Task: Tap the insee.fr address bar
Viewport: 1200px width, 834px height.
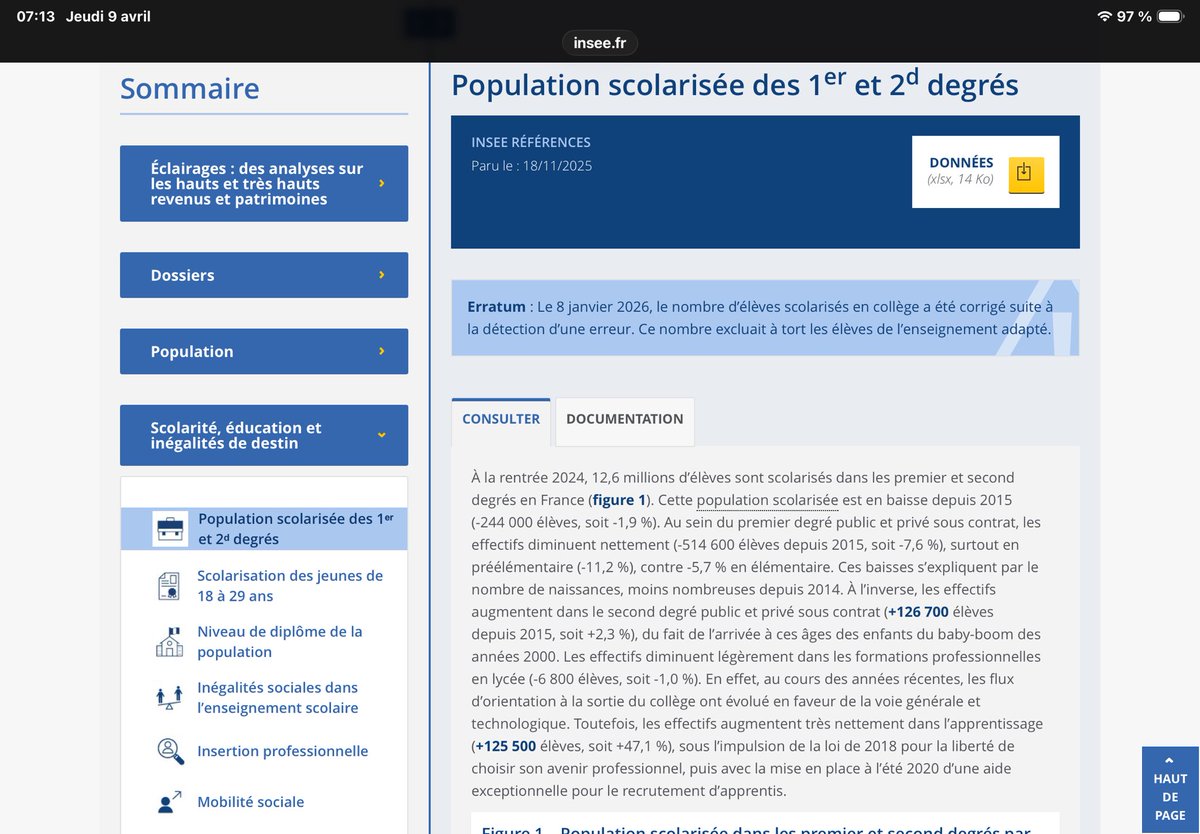Action: coord(600,43)
